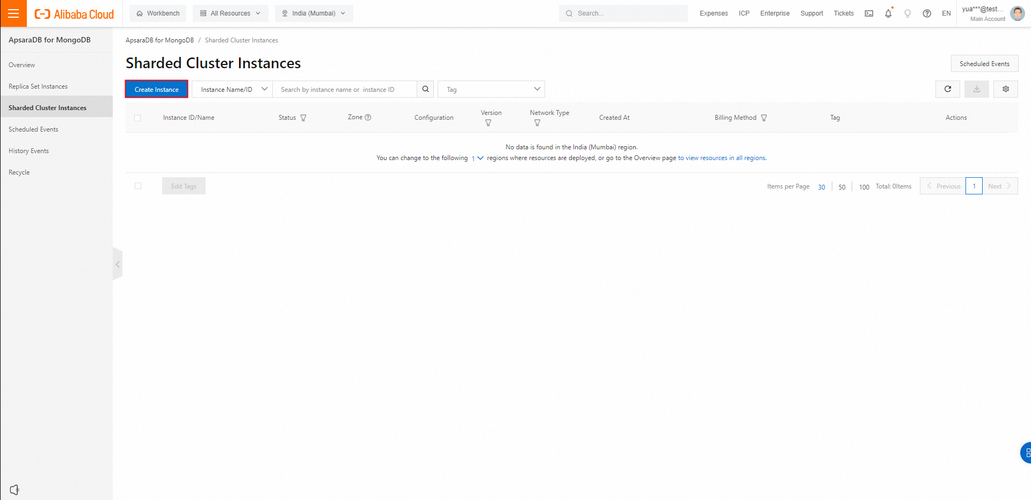This screenshot has width=1031, height=500.
Task: Go to Next page
Action: 999,186
